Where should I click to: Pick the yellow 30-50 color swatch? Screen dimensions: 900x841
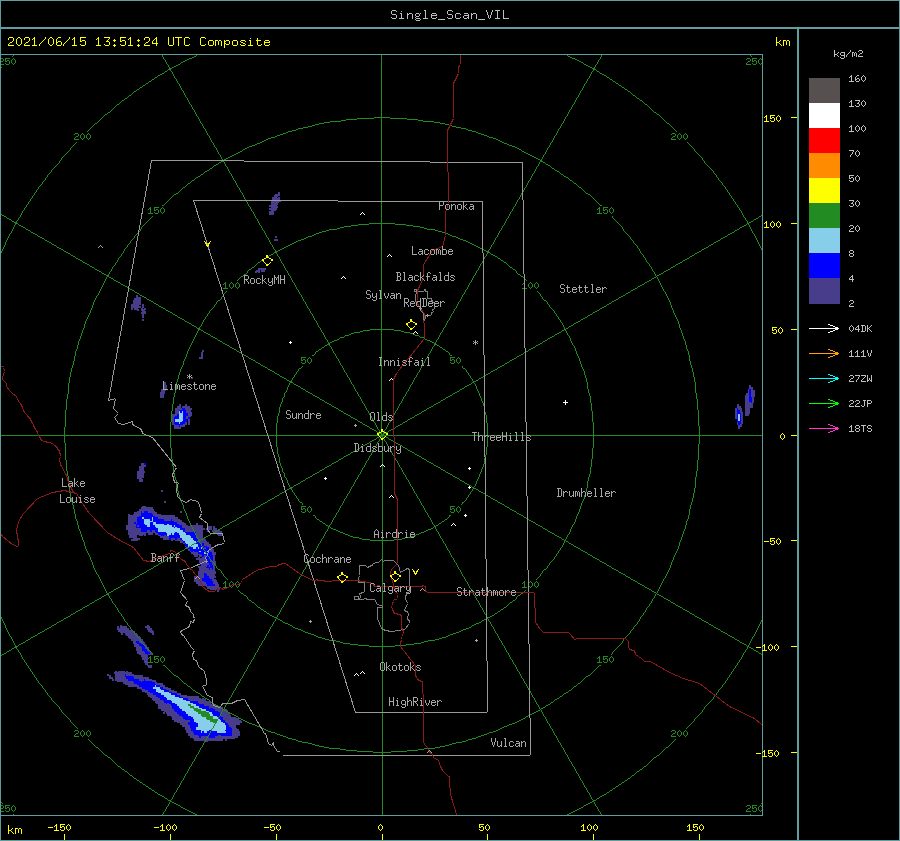pos(824,191)
